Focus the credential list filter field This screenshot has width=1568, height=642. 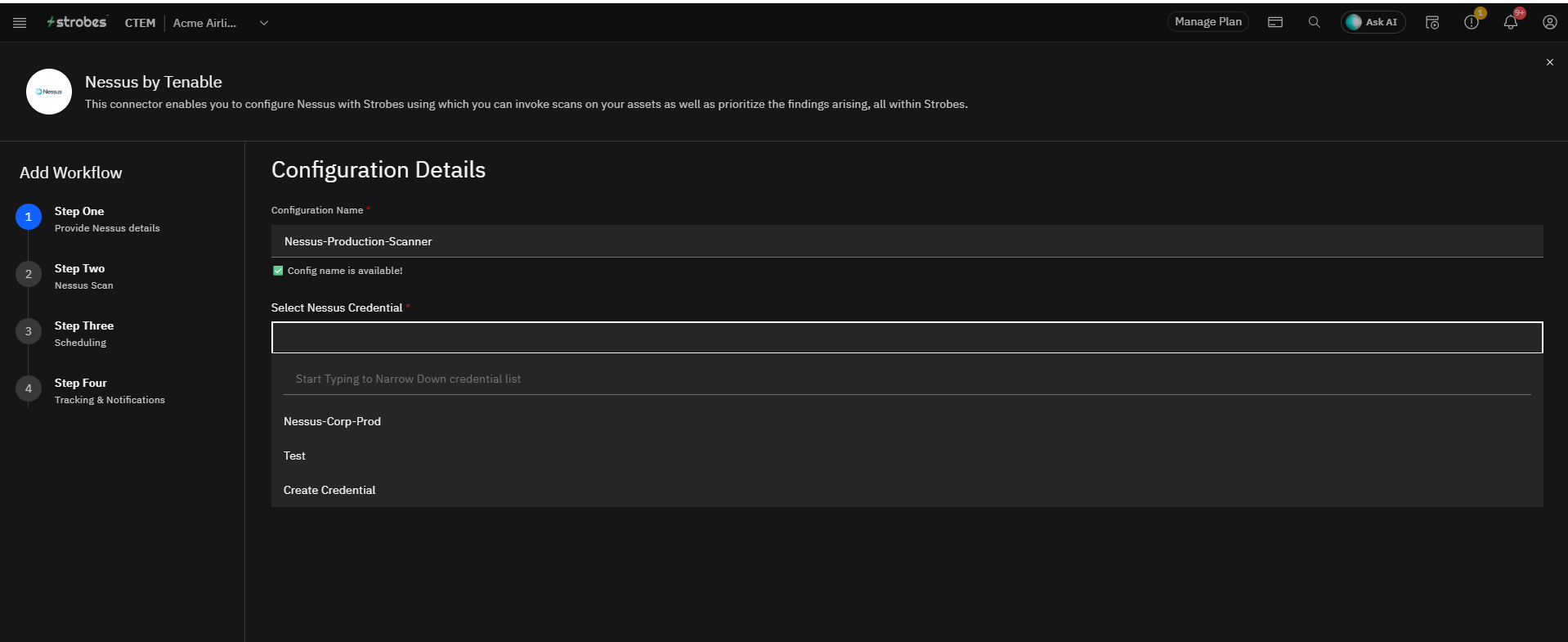coord(907,379)
